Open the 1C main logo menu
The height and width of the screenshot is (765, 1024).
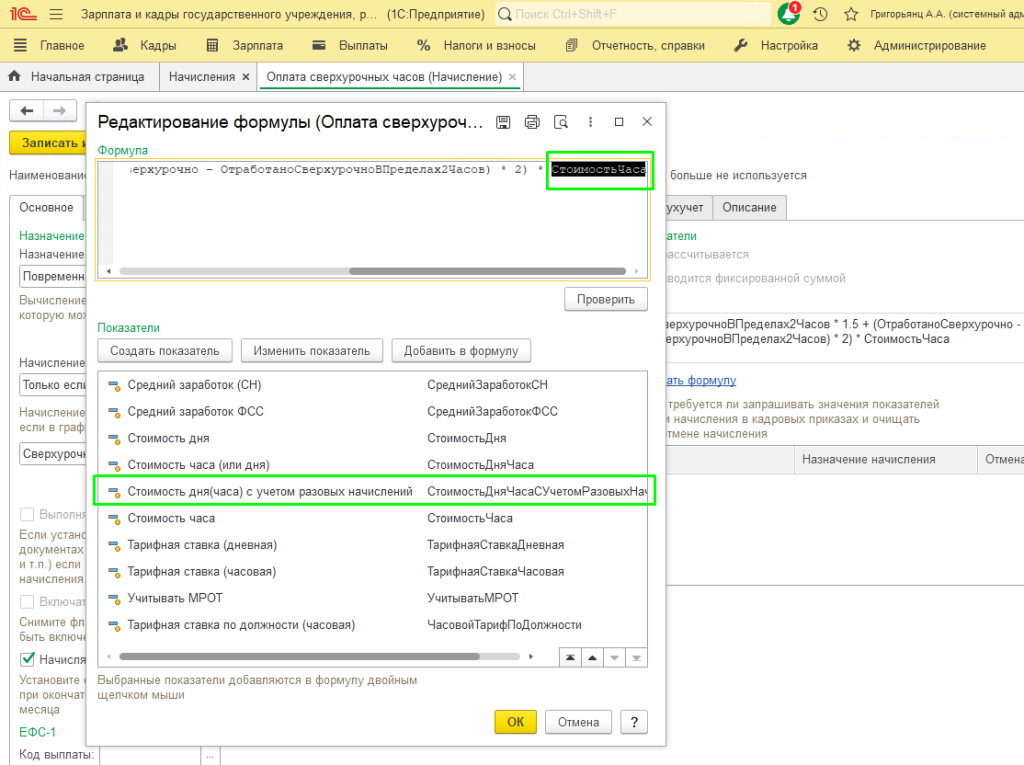(x=24, y=14)
